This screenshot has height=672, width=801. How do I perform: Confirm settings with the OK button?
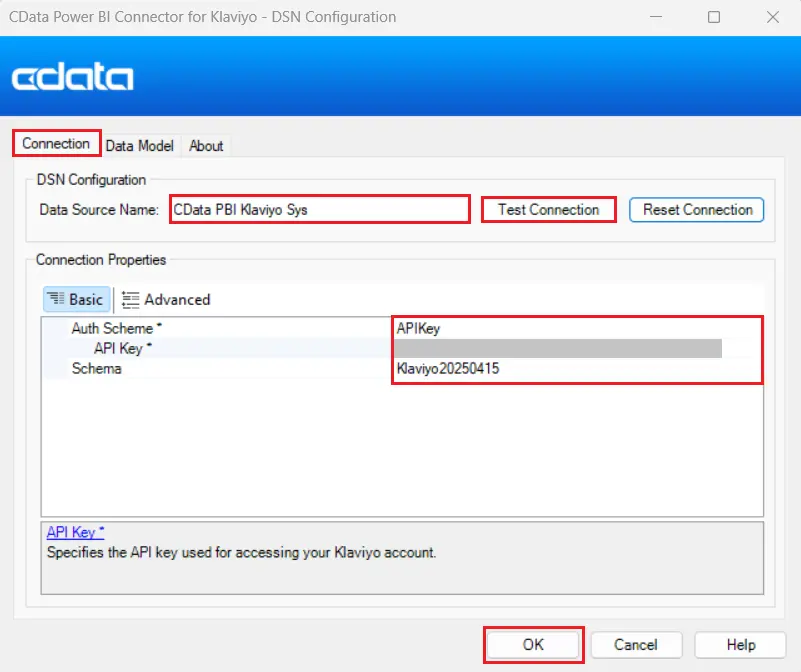point(532,644)
